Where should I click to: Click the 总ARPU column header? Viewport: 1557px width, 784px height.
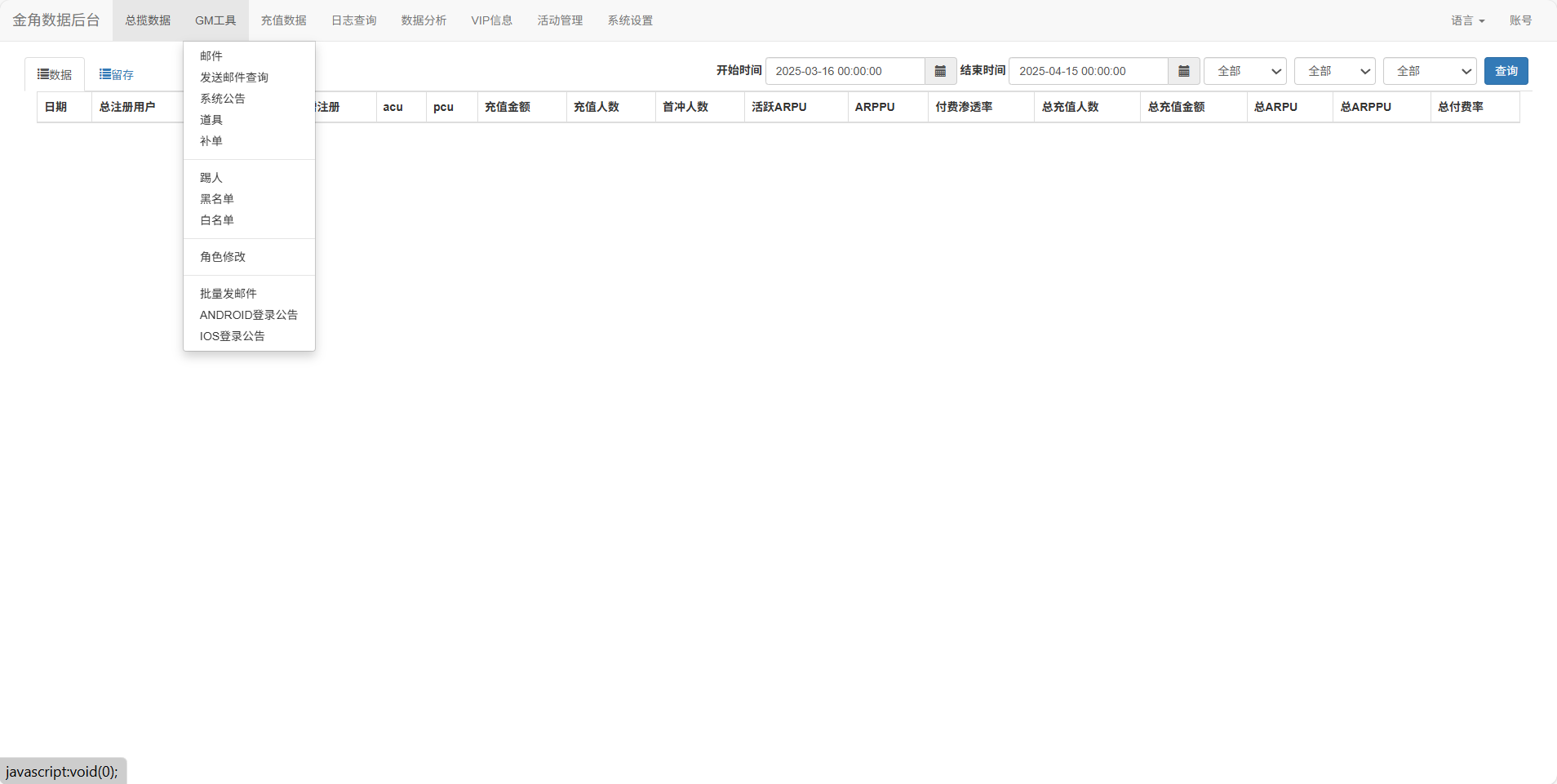point(1289,107)
